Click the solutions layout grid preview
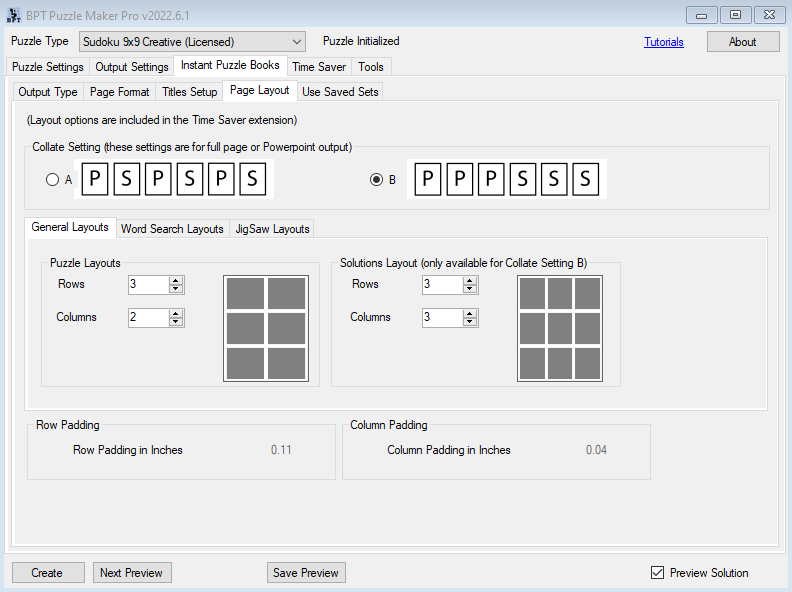792x592 pixels. point(560,328)
